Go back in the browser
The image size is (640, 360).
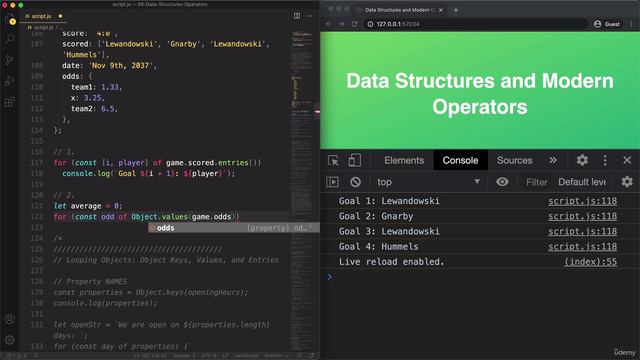(x=329, y=24)
